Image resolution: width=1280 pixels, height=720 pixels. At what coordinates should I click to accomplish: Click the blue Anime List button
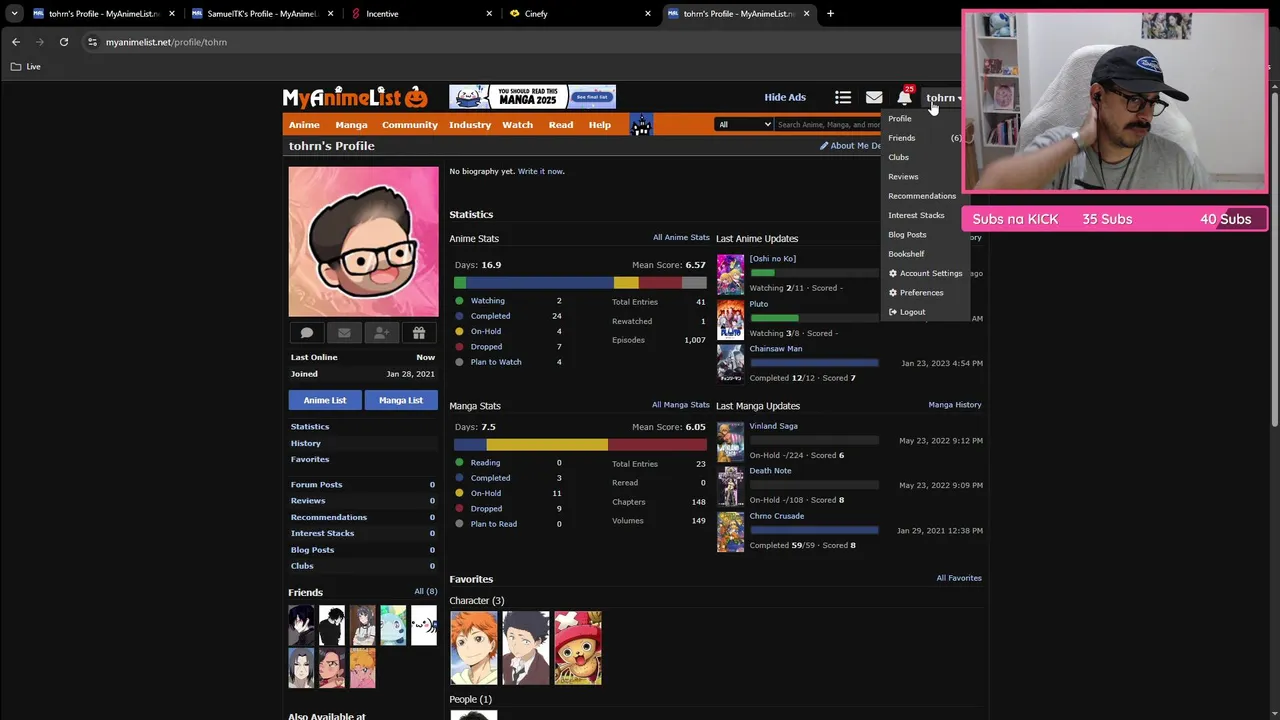[325, 400]
